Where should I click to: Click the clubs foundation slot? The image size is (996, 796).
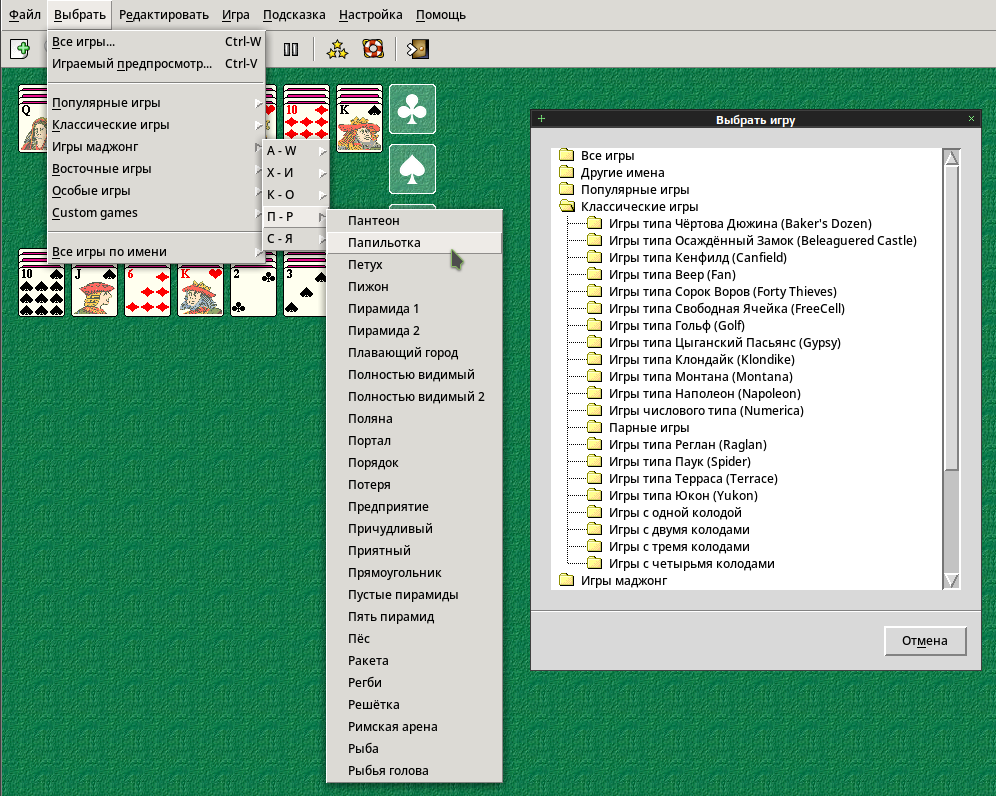(412, 109)
